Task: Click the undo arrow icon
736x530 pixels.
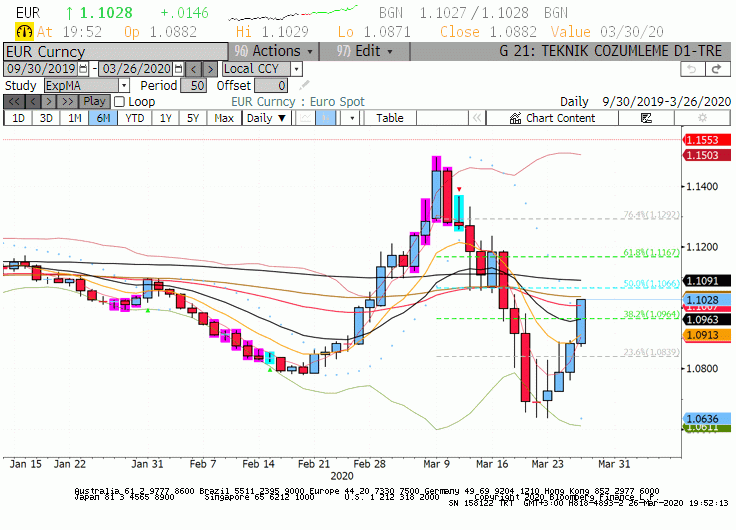Action: click(x=692, y=69)
